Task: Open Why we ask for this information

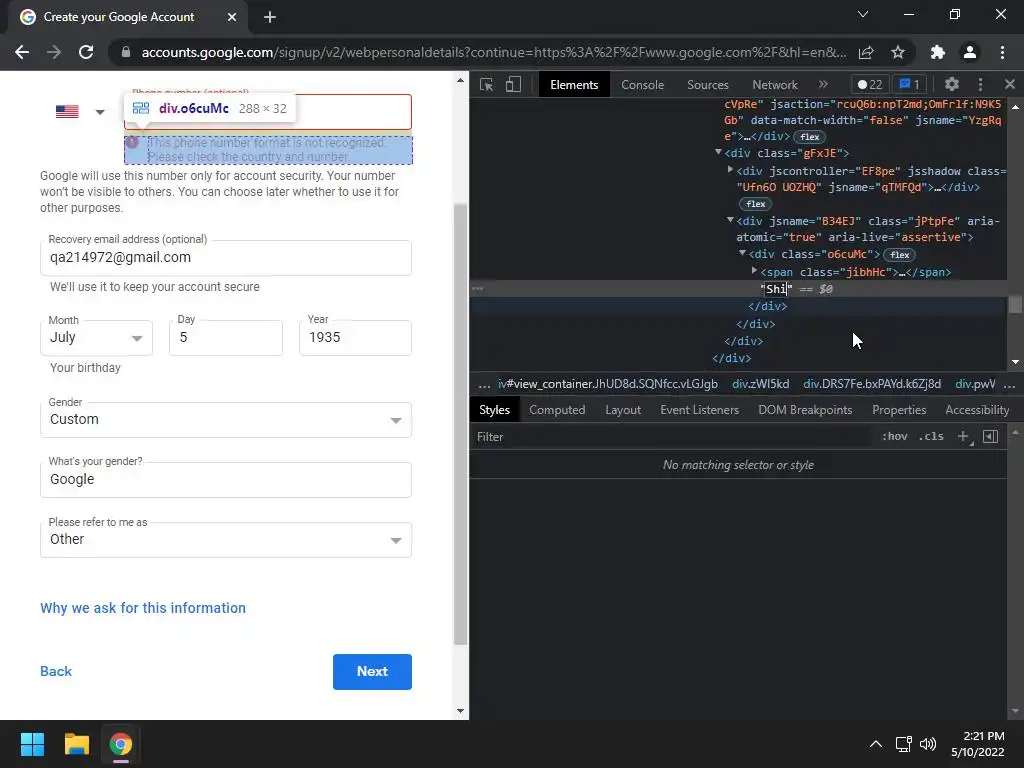Action: tap(143, 608)
